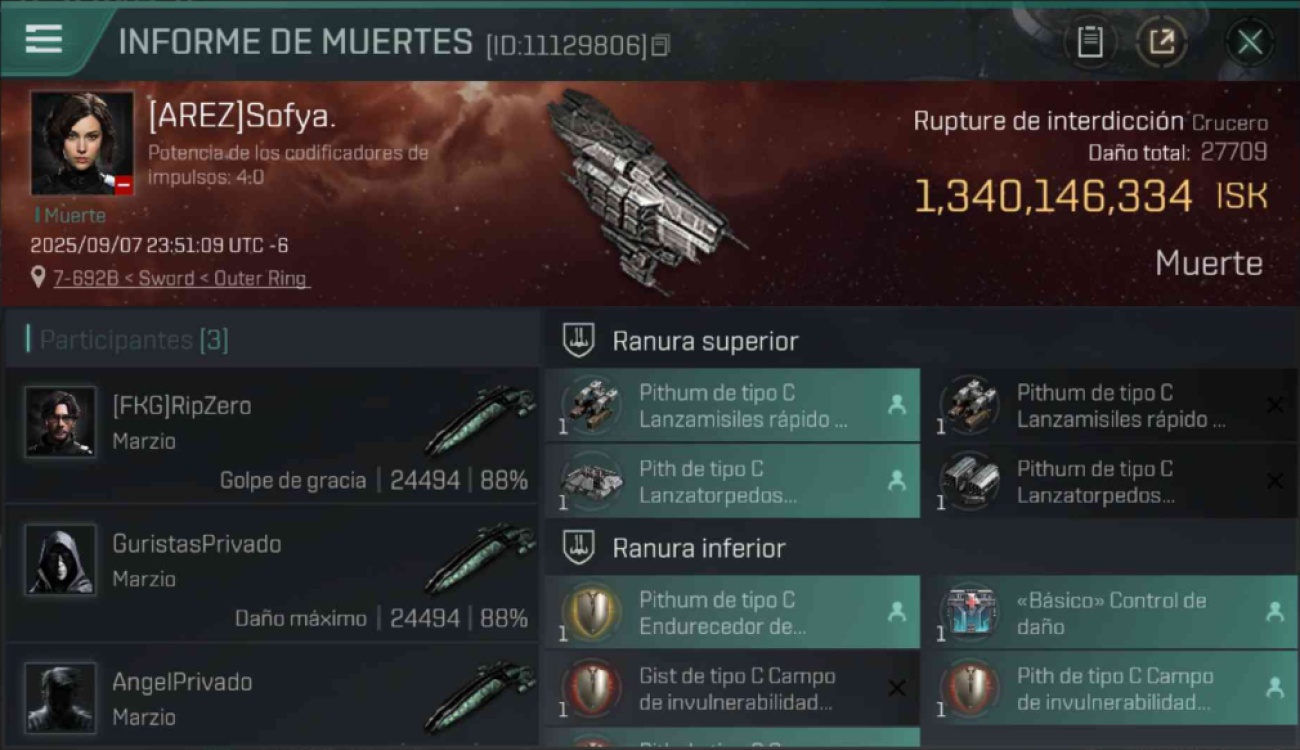This screenshot has width=1300, height=750.
Task: Select the Ranura inferior slot icon
Action: tap(579, 547)
